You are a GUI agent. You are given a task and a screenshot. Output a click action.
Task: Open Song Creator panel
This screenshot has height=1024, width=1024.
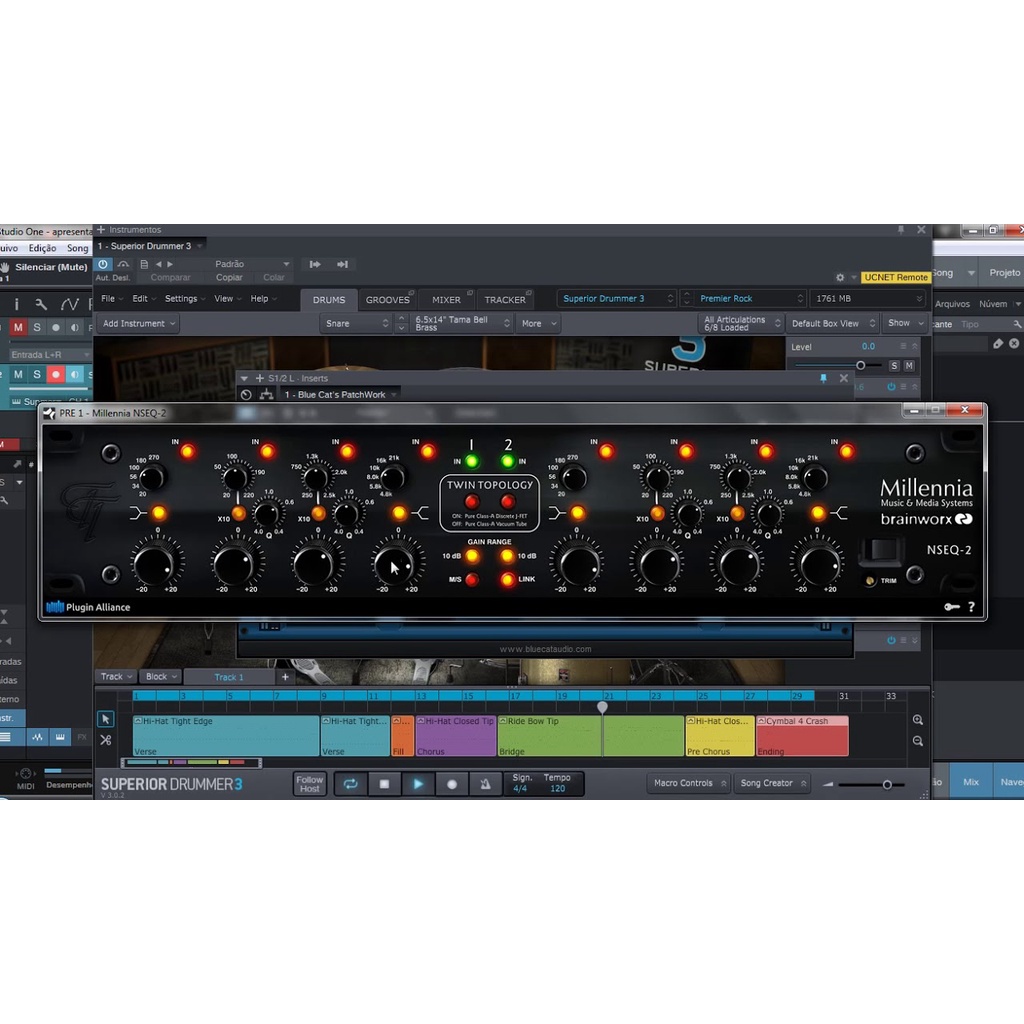click(x=773, y=783)
